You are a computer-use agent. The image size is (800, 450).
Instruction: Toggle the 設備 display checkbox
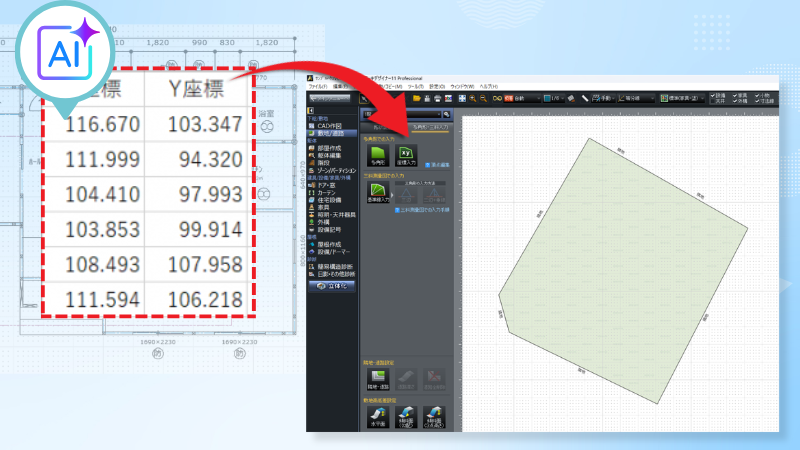point(713,95)
